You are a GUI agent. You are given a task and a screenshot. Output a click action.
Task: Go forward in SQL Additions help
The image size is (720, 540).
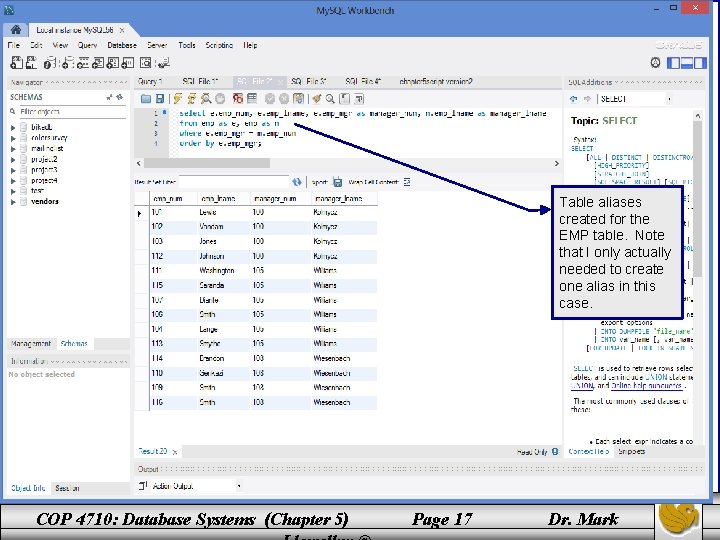[x=587, y=99]
